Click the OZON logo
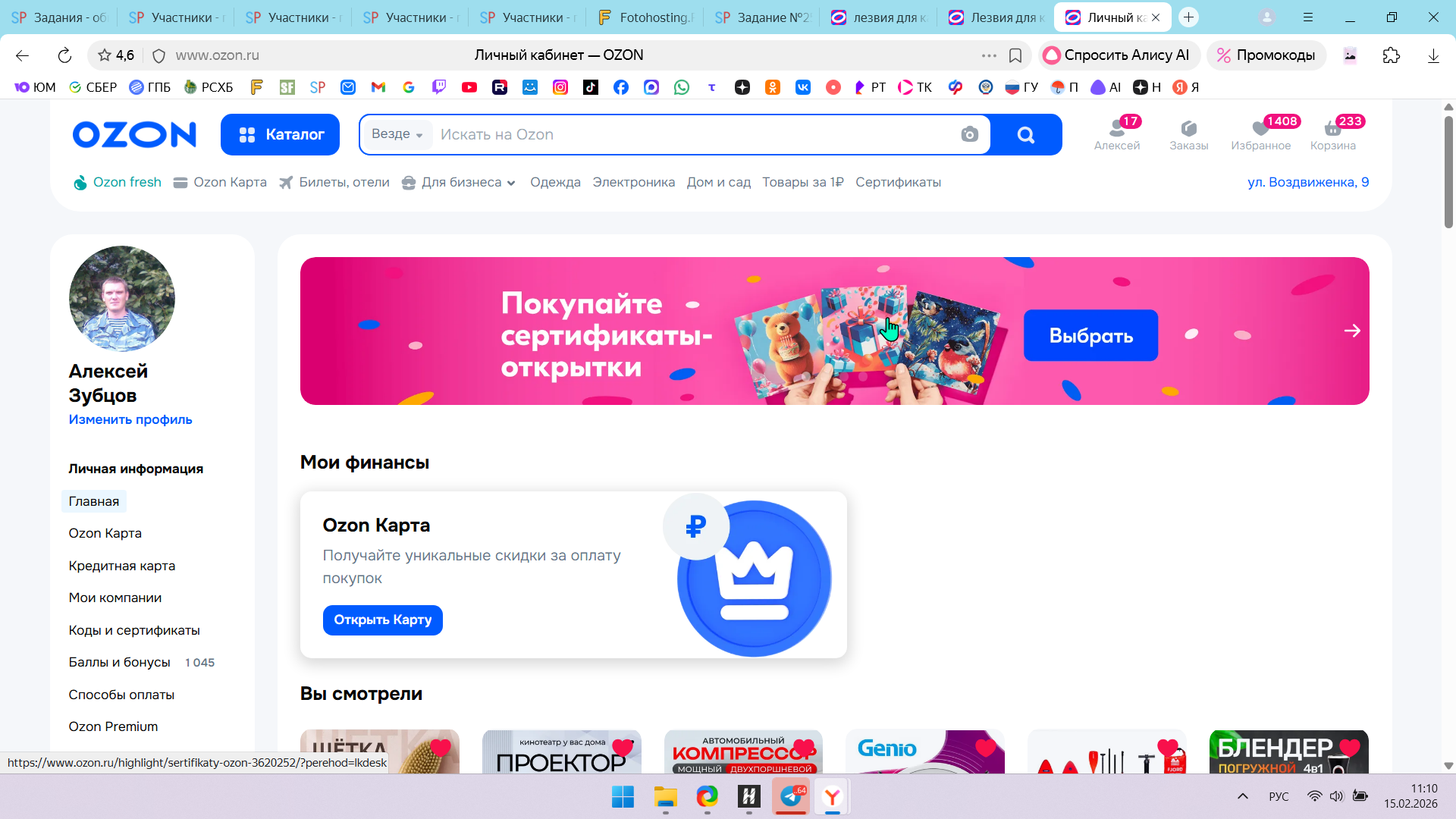 134,134
